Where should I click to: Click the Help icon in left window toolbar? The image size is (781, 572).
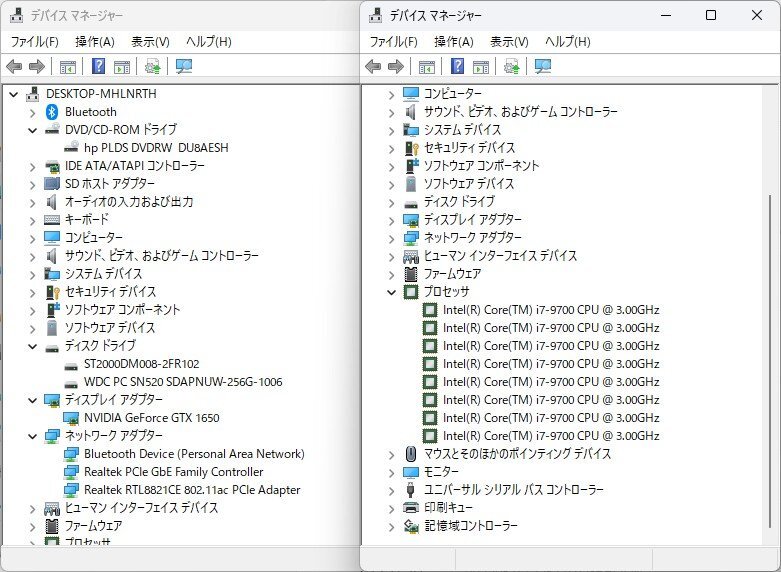pyautogui.click(x=99, y=67)
